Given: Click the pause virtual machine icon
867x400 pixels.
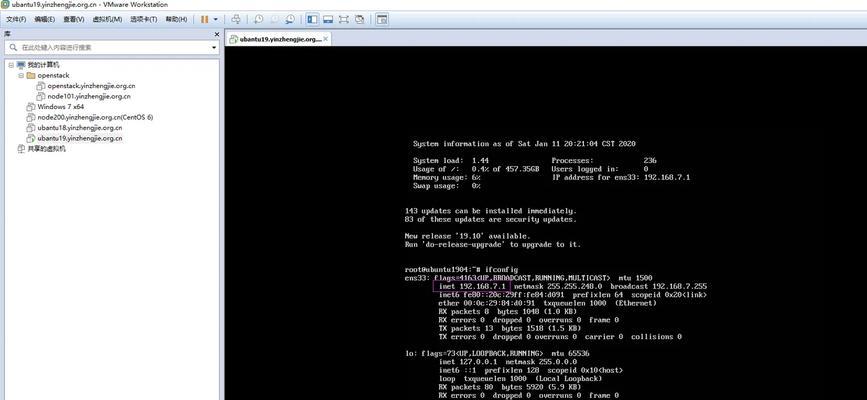Looking at the screenshot, I should [205, 19].
